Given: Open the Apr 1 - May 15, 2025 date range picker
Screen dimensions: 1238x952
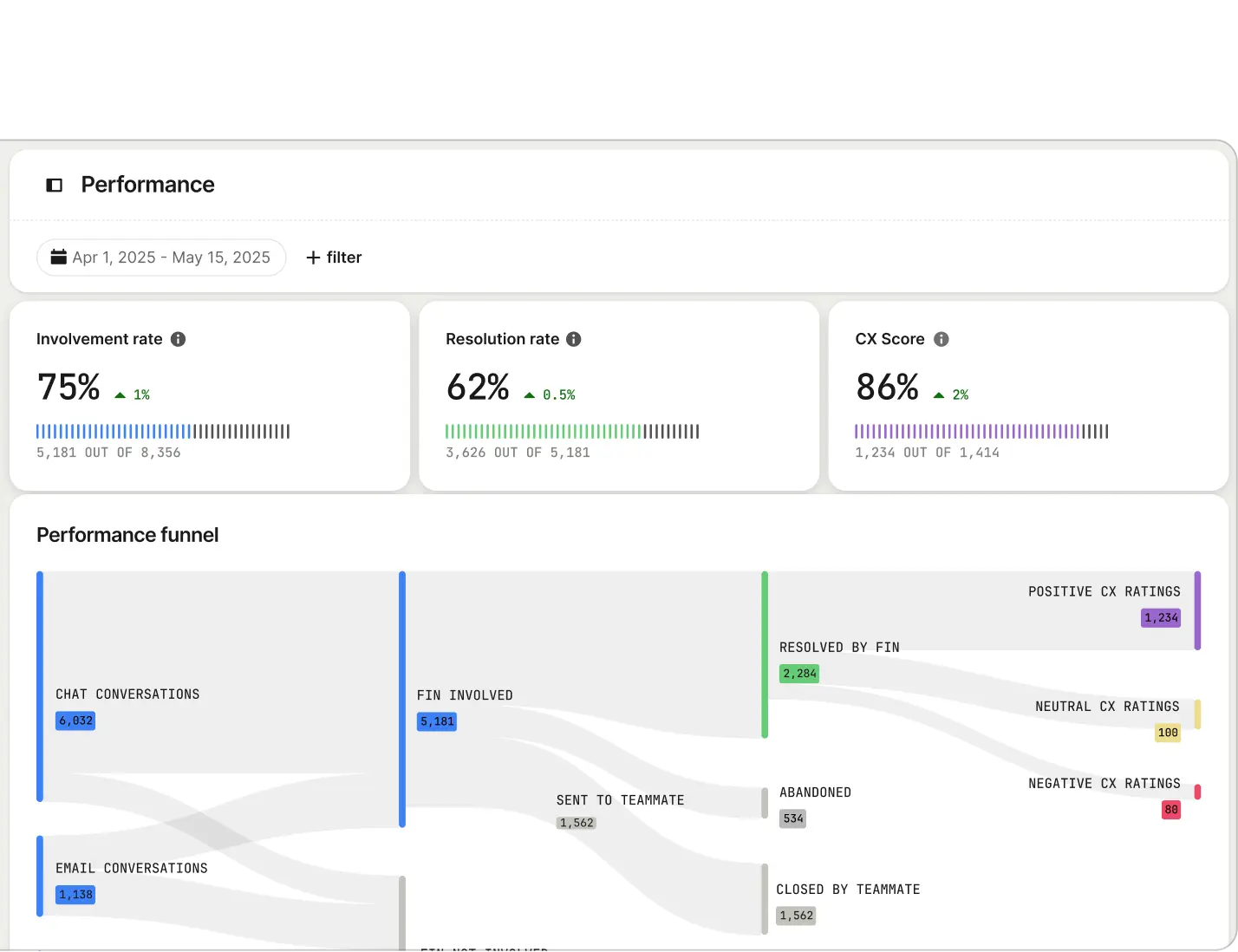Looking at the screenshot, I should [161, 258].
